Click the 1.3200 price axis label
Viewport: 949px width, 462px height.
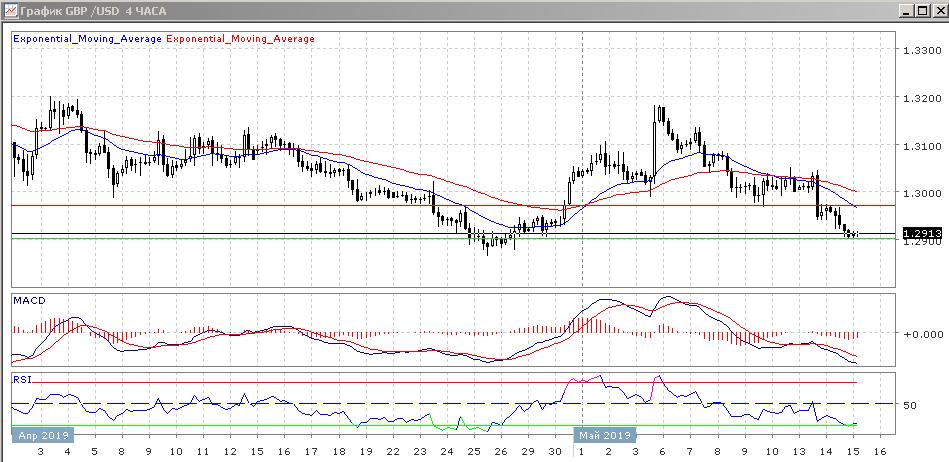tap(918, 99)
